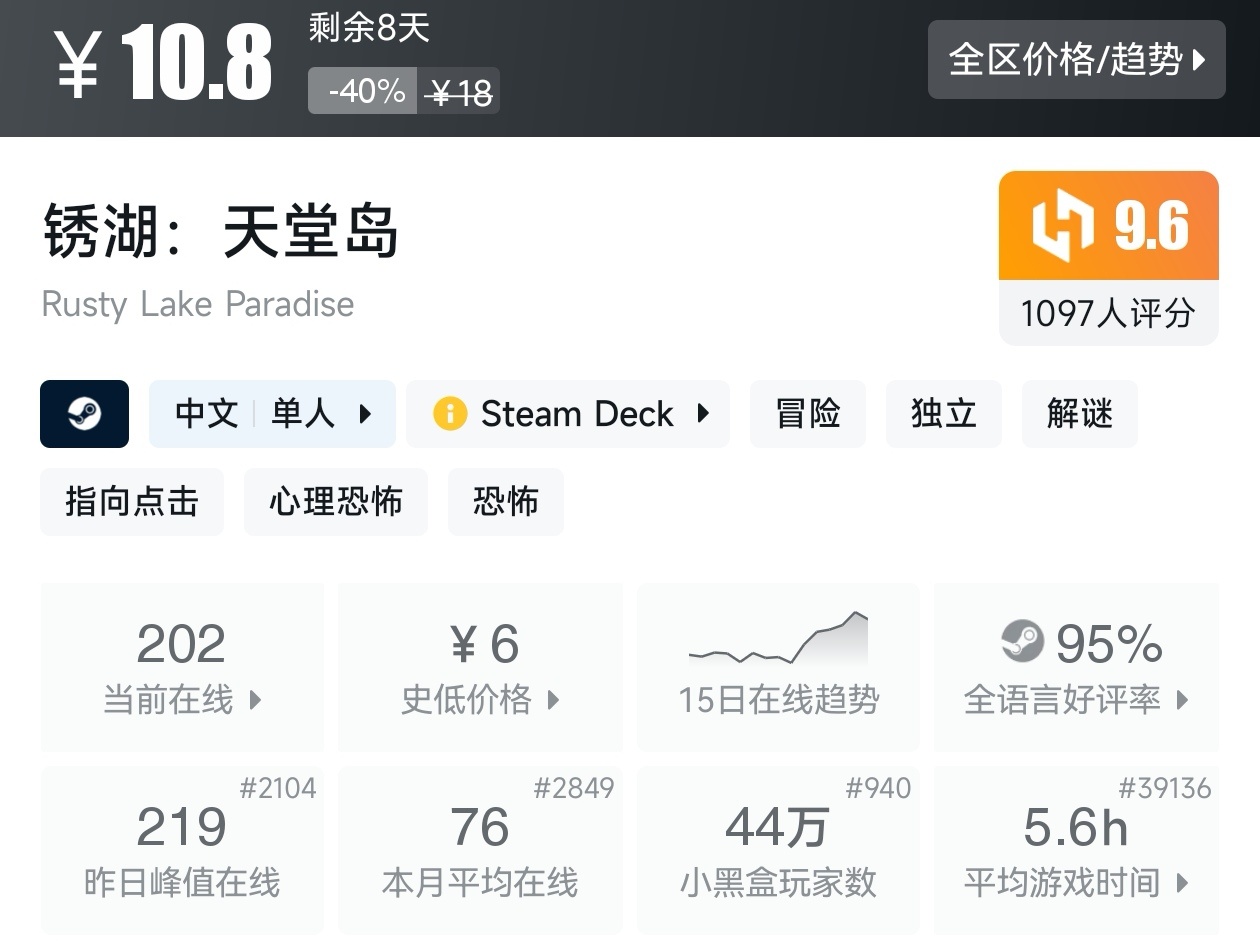The image size is (1260, 952).
Task: Select the 冒险 adventure tag
Action: point(808,414)
